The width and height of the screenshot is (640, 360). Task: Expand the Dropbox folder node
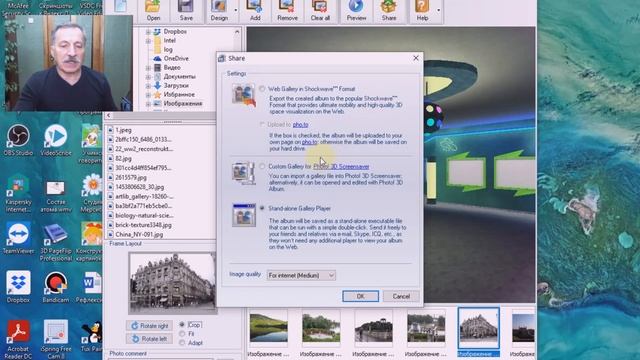(x=149, y=31)
